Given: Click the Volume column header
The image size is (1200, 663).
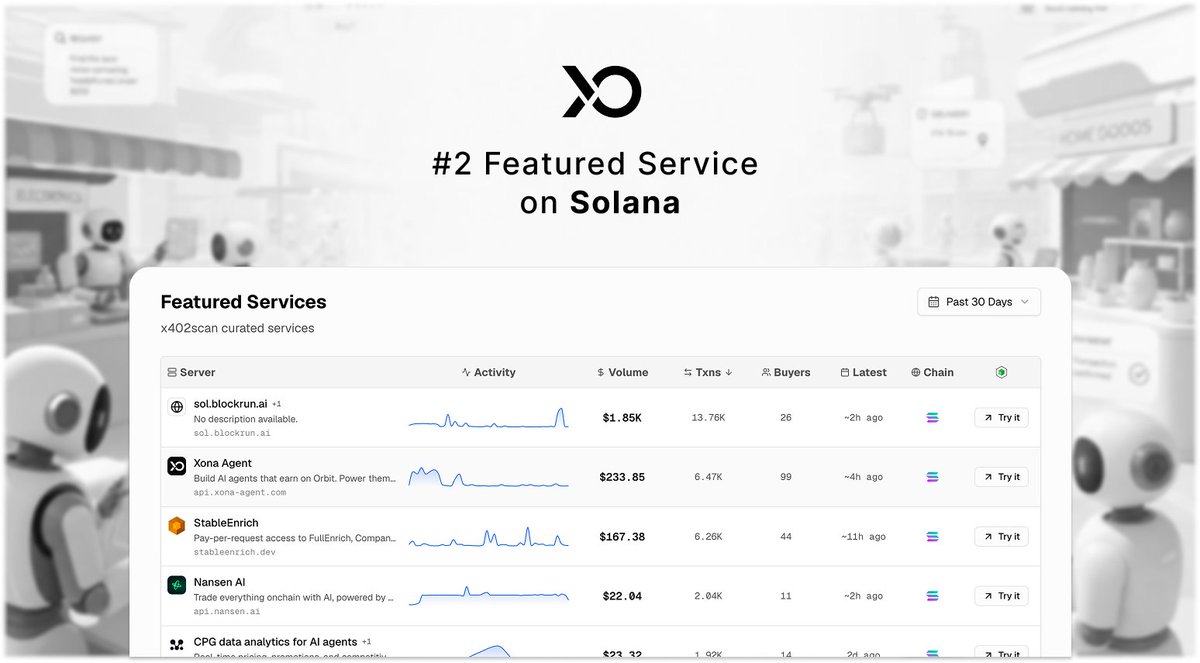Looking at the screenshot, I should pyautogui.click(x=622, y=372).
